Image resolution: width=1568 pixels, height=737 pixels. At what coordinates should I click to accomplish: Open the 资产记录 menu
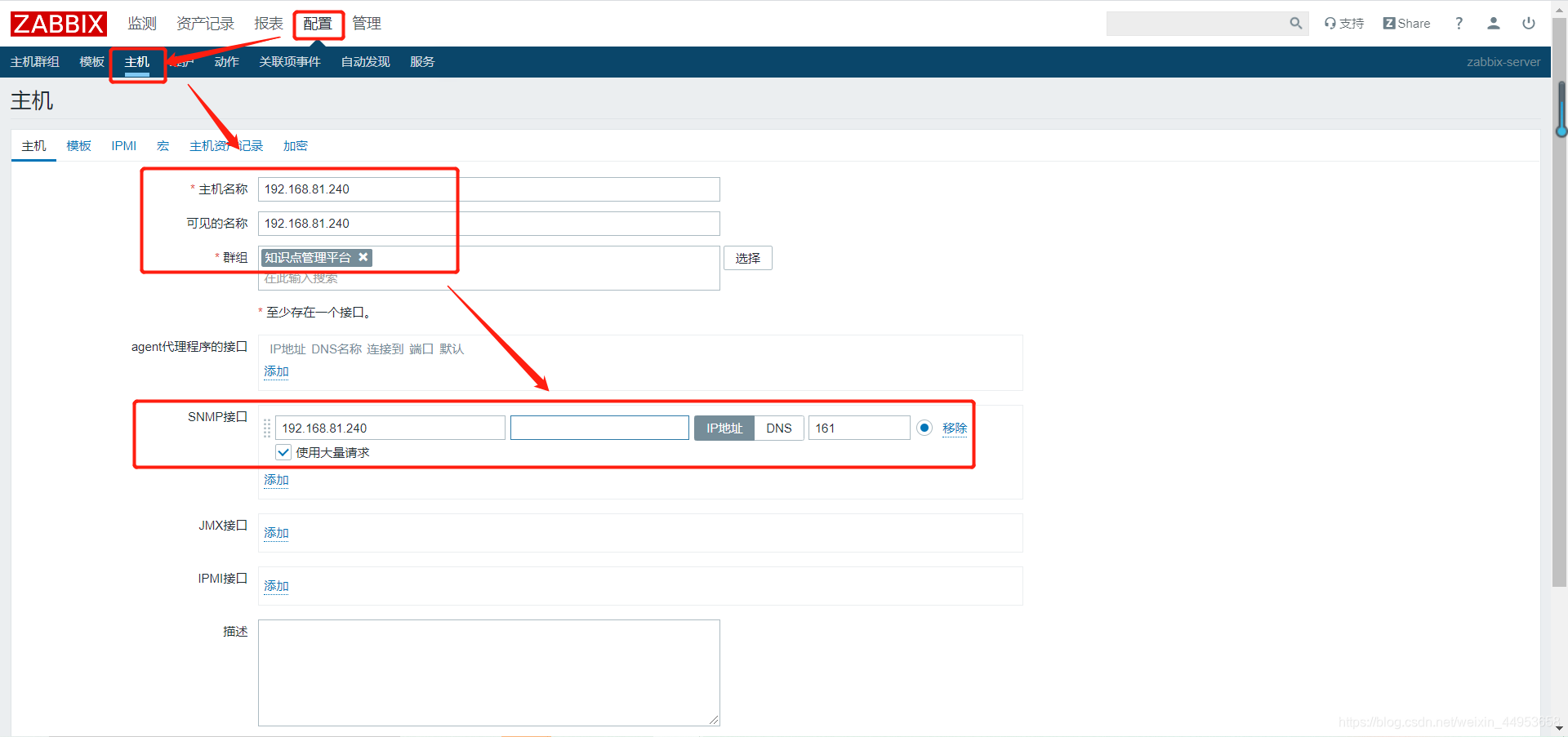click(x=205, y=24)
